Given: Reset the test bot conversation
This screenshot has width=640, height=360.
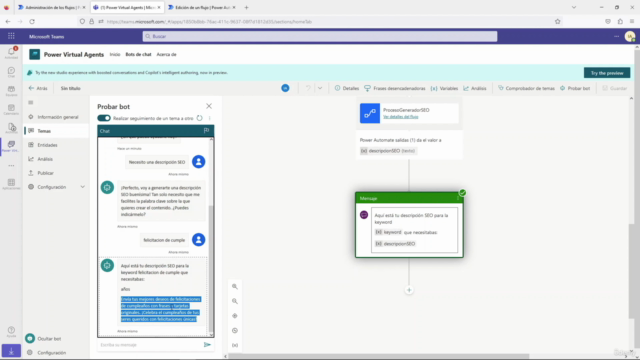Looking at the screenshot, I should tap(199, 118).
